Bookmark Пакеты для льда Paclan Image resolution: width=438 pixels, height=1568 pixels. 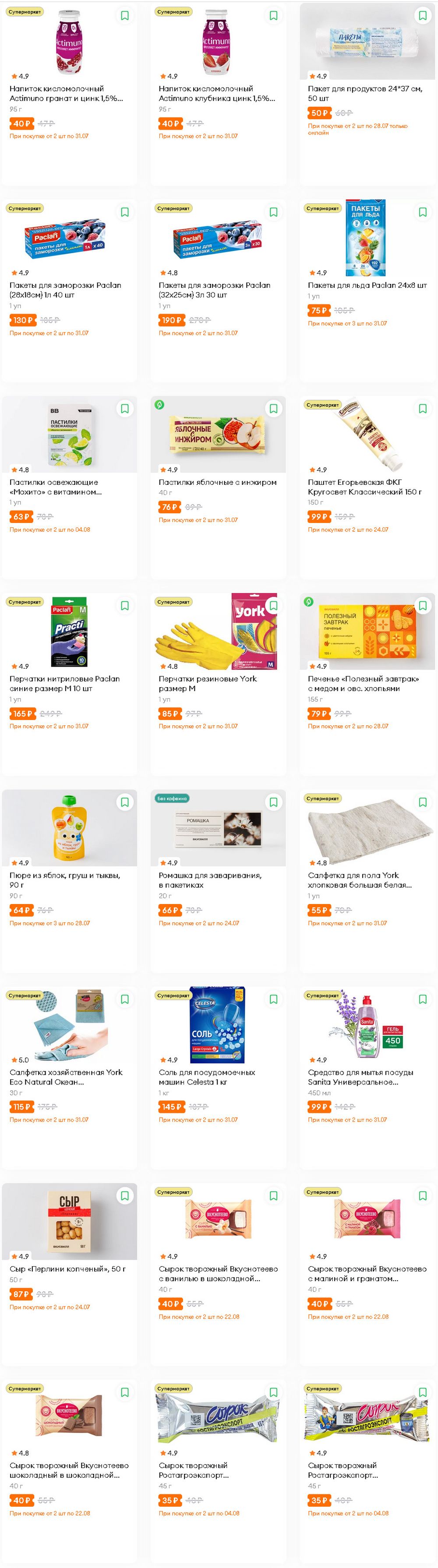422,212
